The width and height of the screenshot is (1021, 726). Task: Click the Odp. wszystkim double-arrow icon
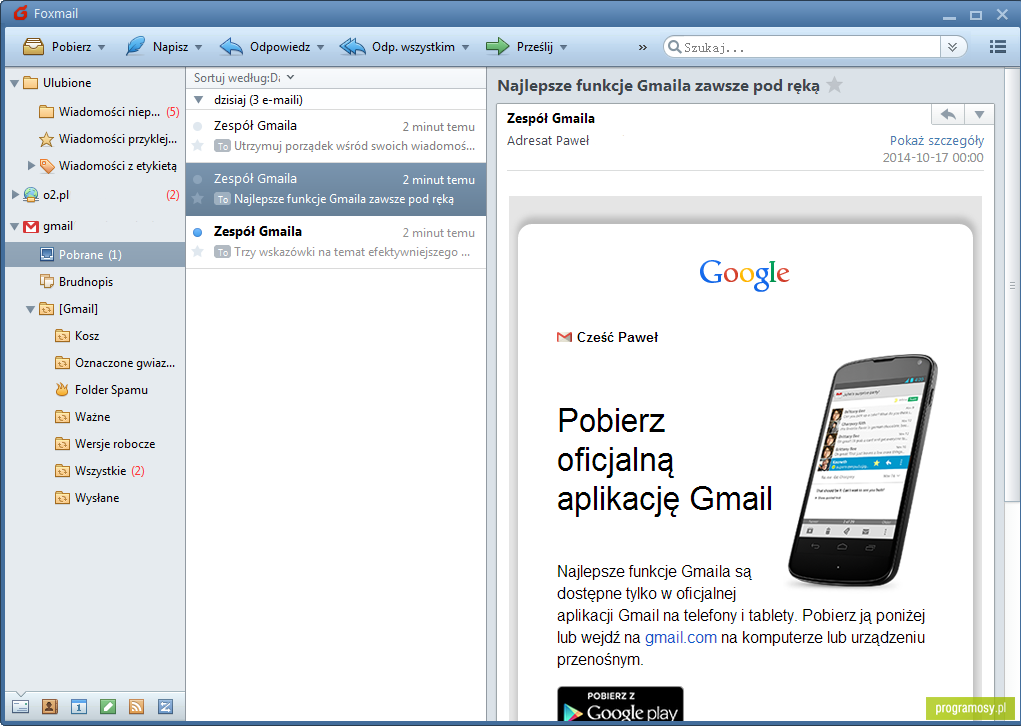tap(352, 46)
